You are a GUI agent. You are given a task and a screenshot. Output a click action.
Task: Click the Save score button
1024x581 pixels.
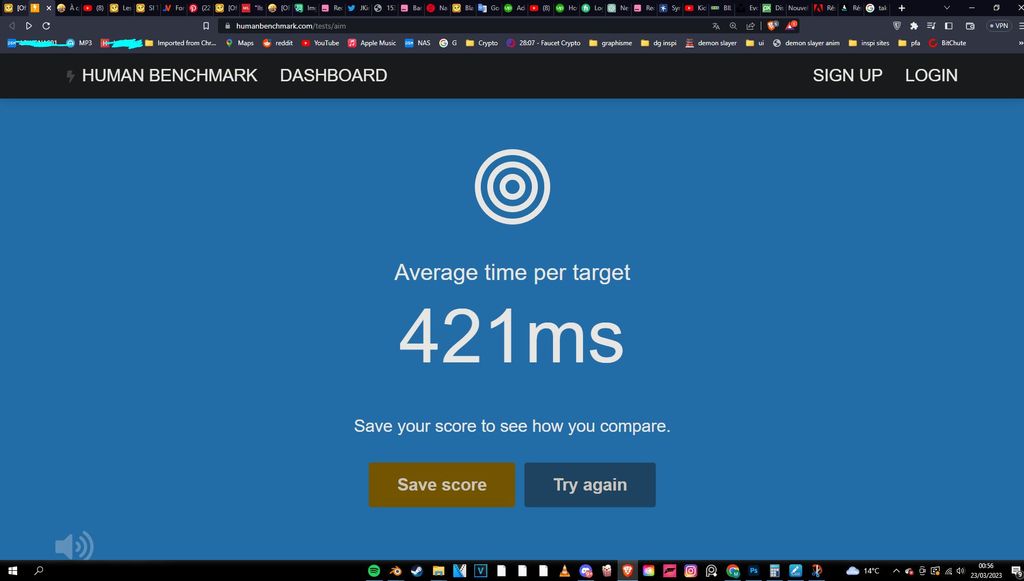pos(441,485)
